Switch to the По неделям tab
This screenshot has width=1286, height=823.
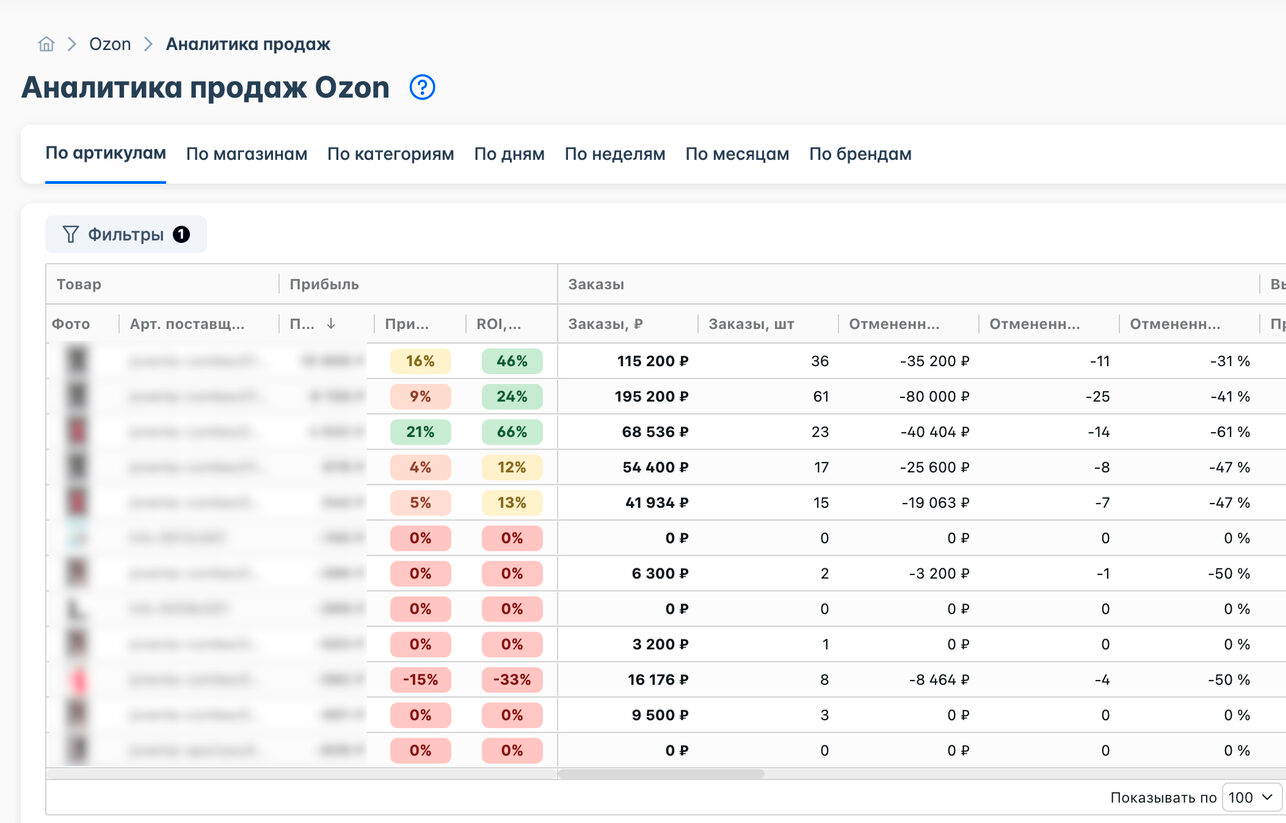[x=615, y=154]
